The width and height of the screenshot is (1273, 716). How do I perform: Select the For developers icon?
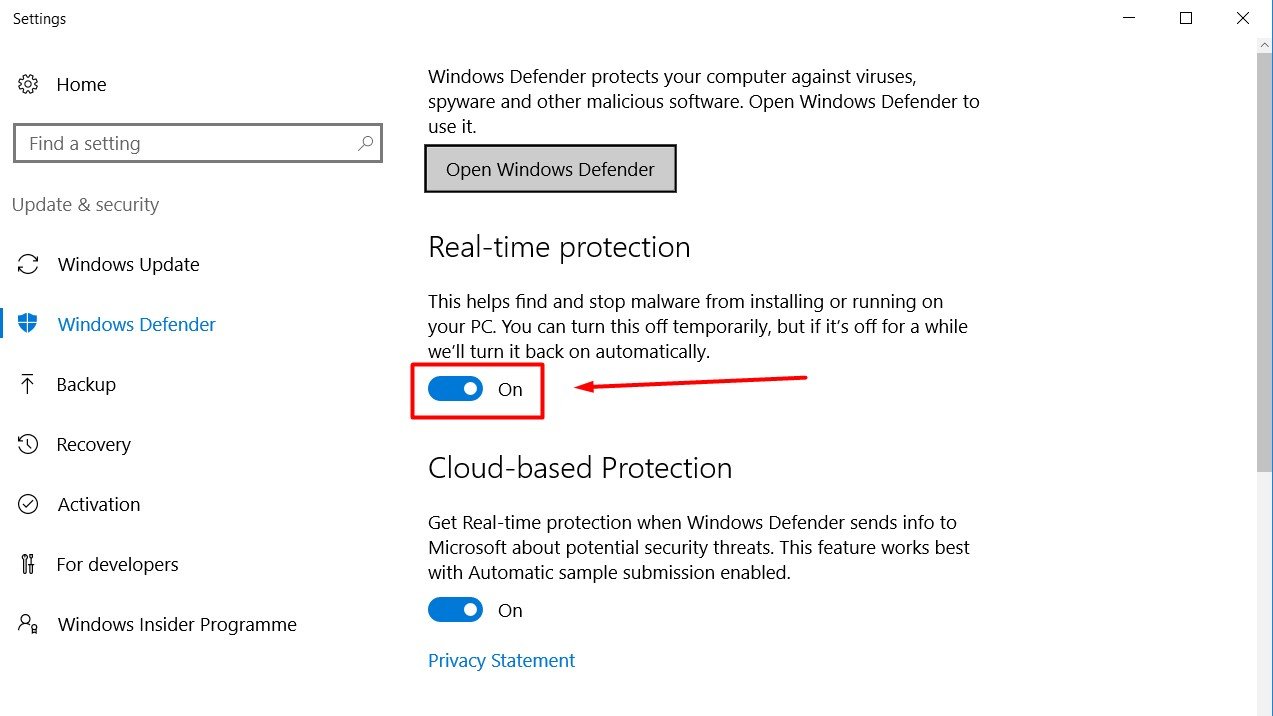pos(27,564)
